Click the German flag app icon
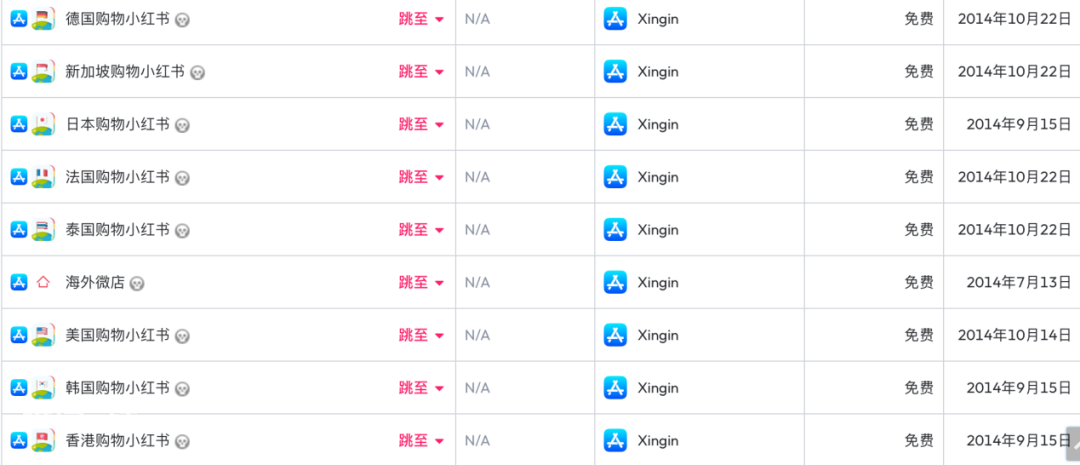Viewport: 1080px width, 465px height. tap(43, 19)
